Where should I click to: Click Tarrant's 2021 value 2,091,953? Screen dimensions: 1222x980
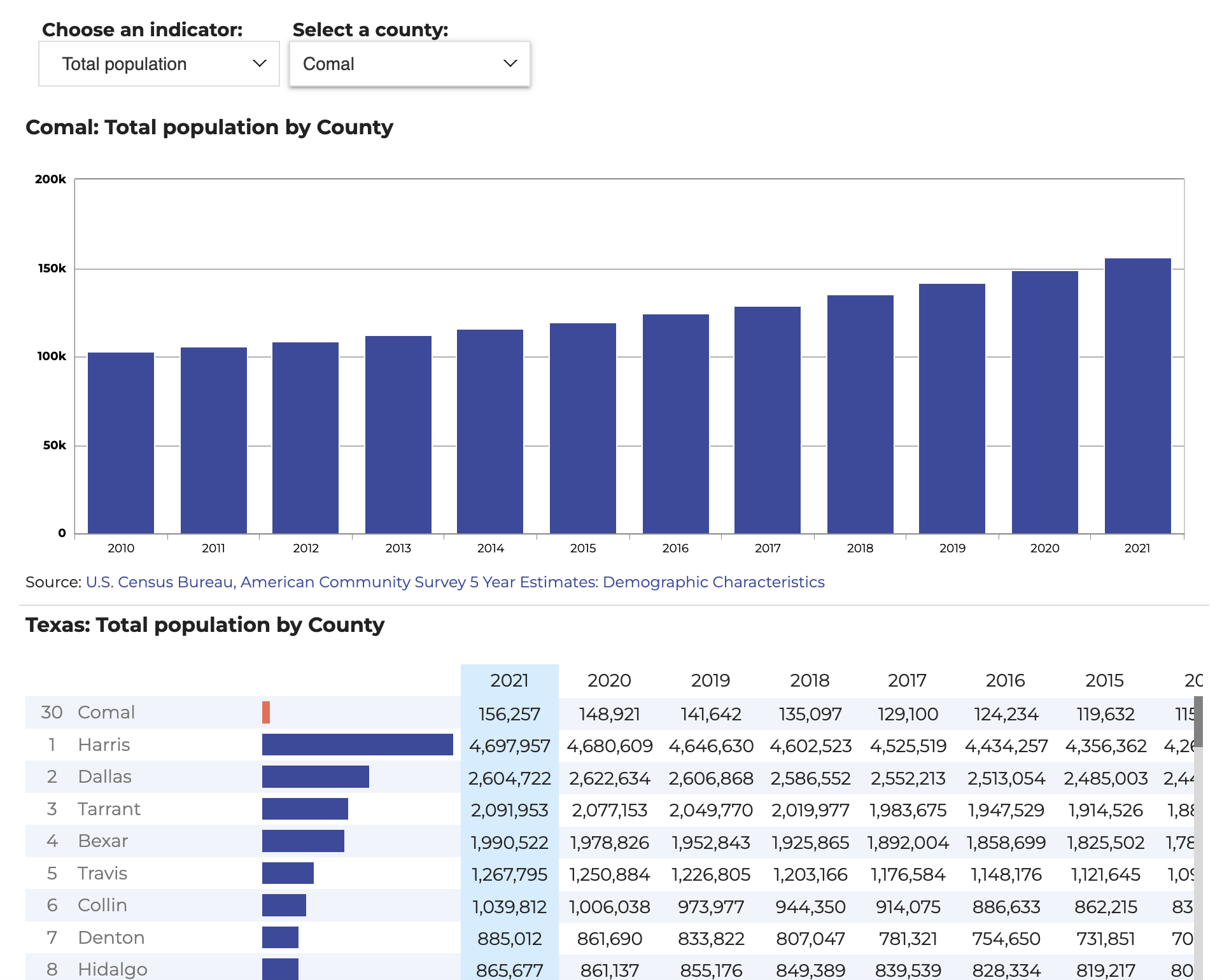[509, 810]
